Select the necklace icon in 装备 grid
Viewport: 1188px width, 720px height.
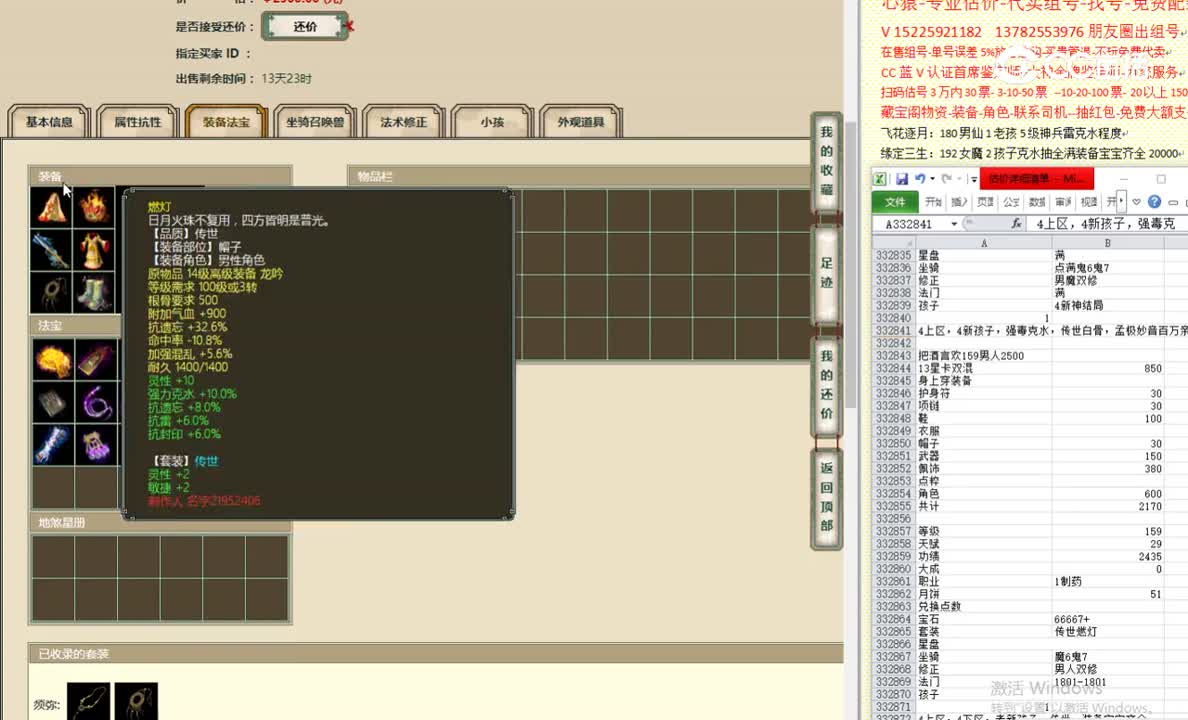click(51, 293)
